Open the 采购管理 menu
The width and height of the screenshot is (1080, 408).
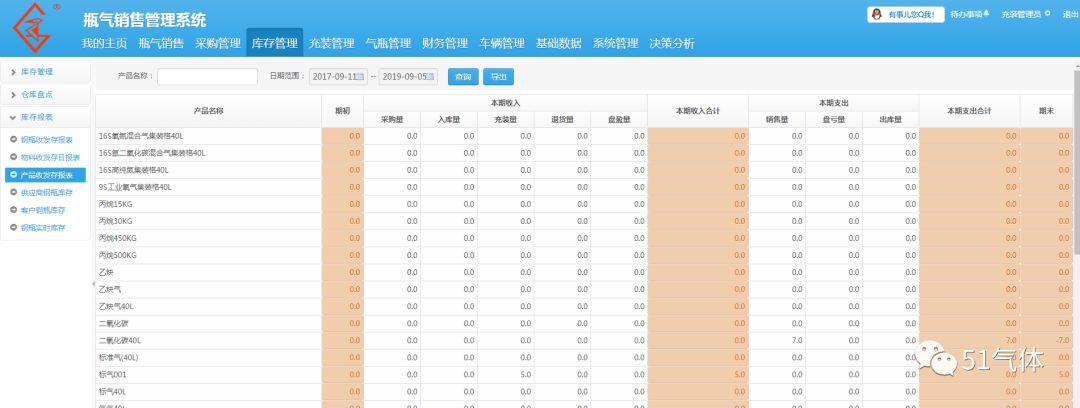217,43
